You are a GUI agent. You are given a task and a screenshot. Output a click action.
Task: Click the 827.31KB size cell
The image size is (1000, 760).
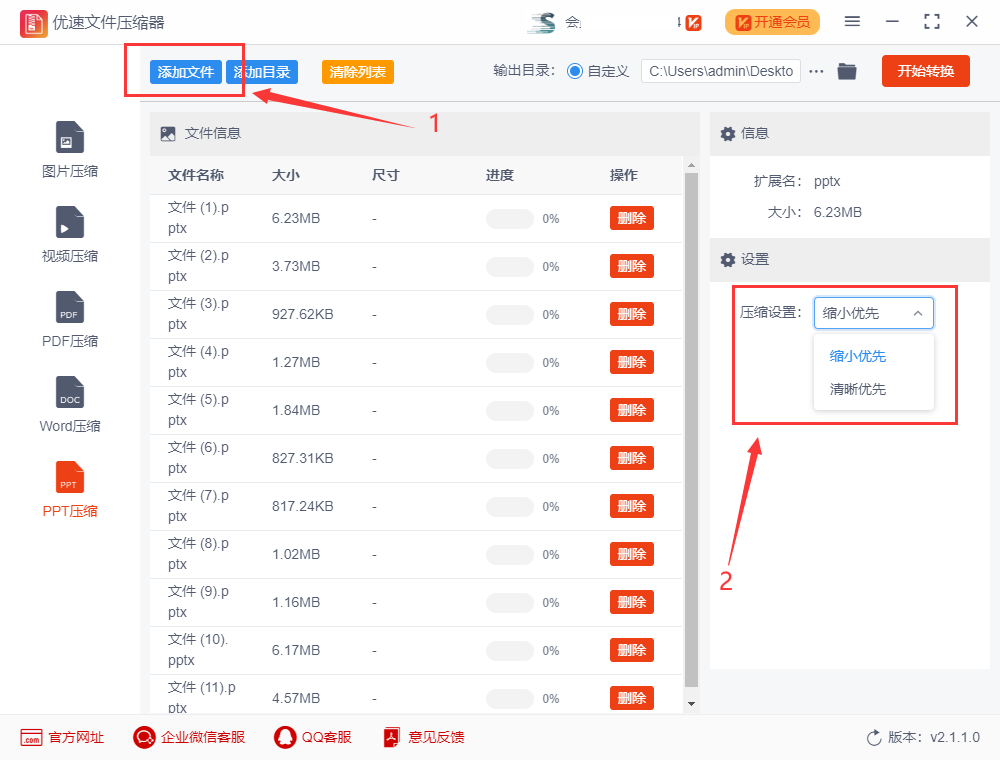[302, 458]
